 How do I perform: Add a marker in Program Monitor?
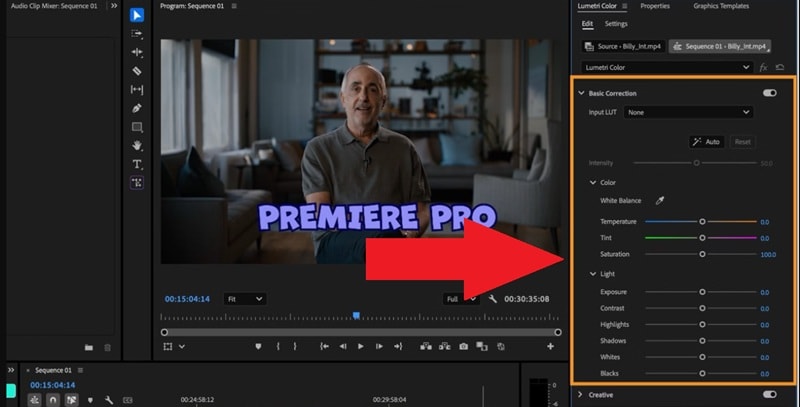point(258,346)
